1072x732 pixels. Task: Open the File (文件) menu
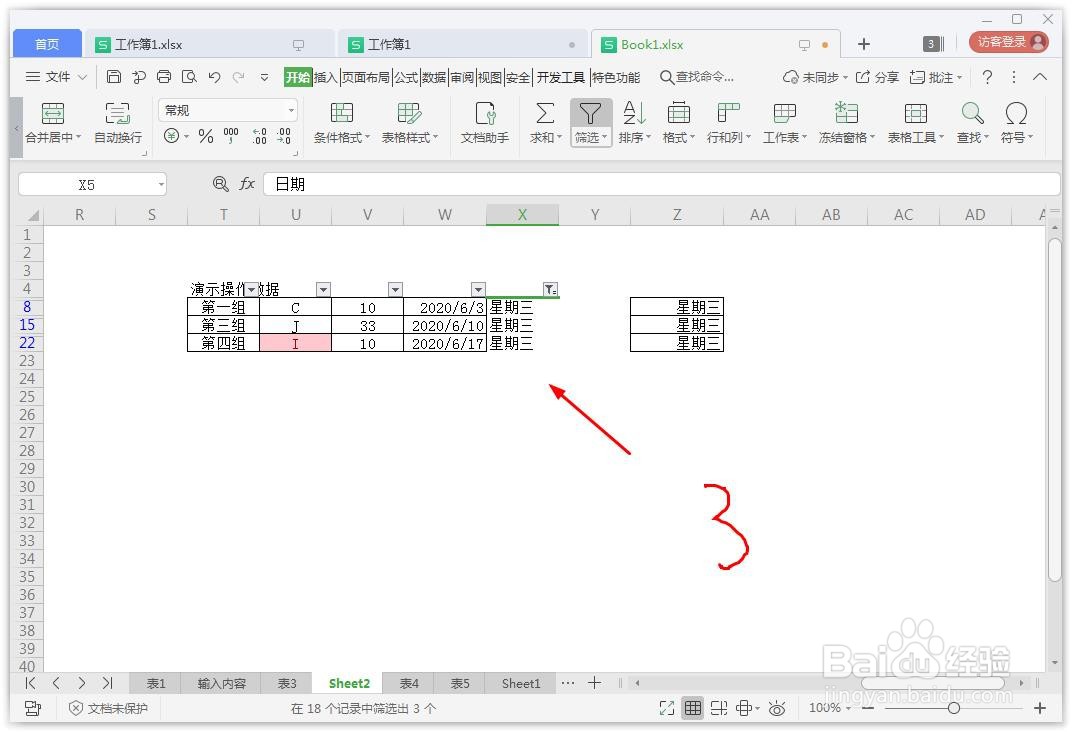click(56, 77)
